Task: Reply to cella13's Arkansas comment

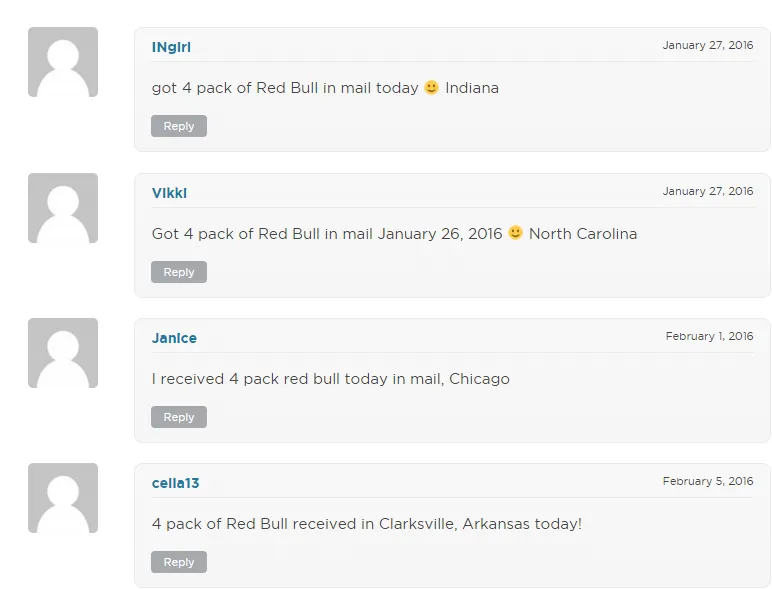Action: 179,562
